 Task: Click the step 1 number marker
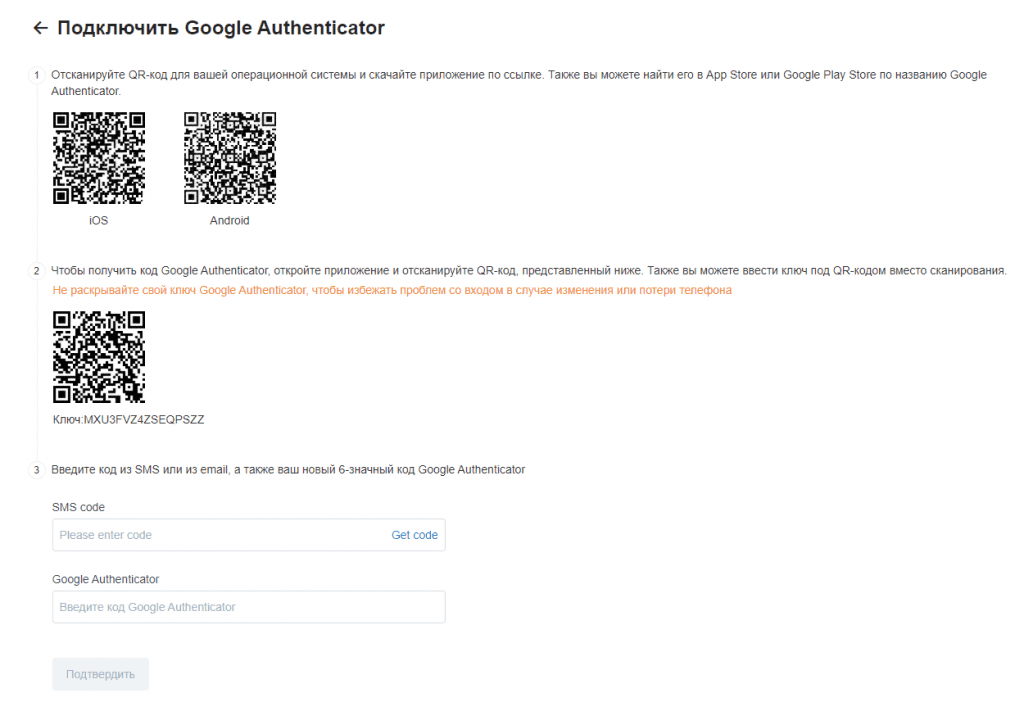click(37, 75)
